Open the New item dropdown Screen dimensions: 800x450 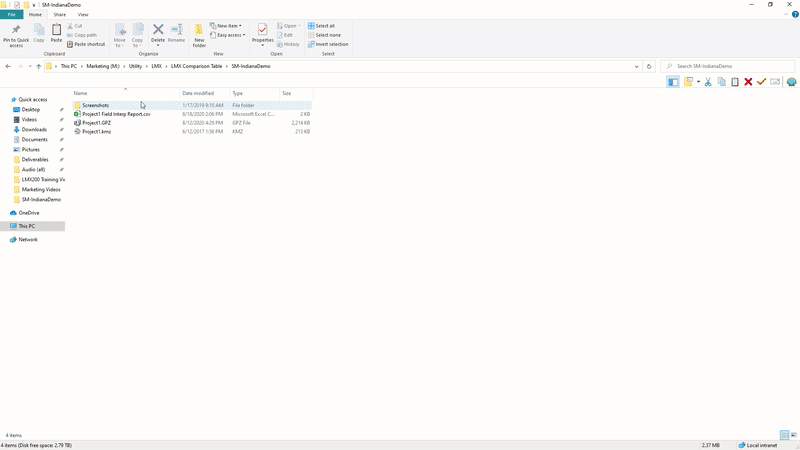point(226,26)
